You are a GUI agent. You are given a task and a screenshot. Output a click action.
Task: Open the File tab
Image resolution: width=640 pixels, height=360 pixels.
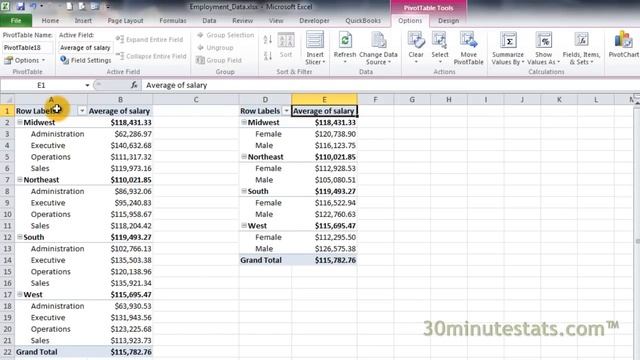pos(16,20)
